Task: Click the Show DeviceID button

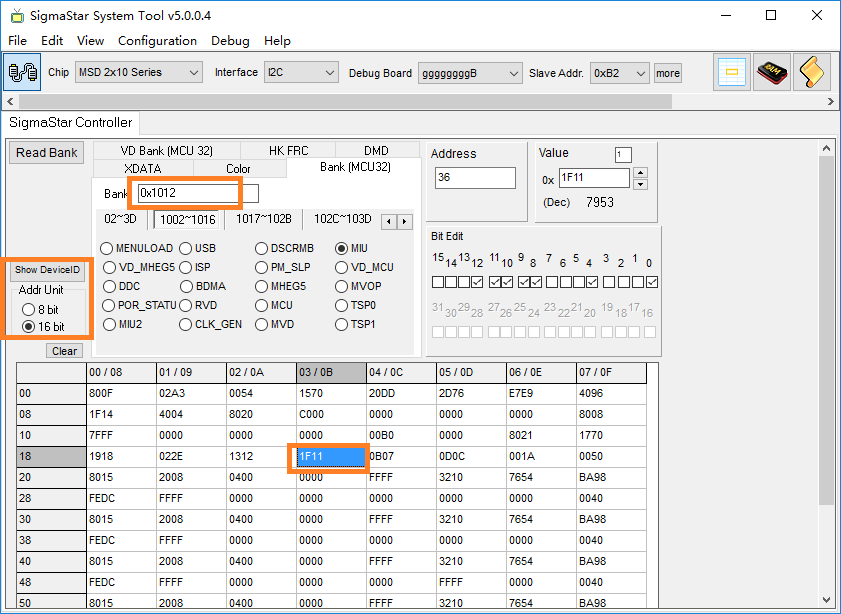Action: coord(48,270)
